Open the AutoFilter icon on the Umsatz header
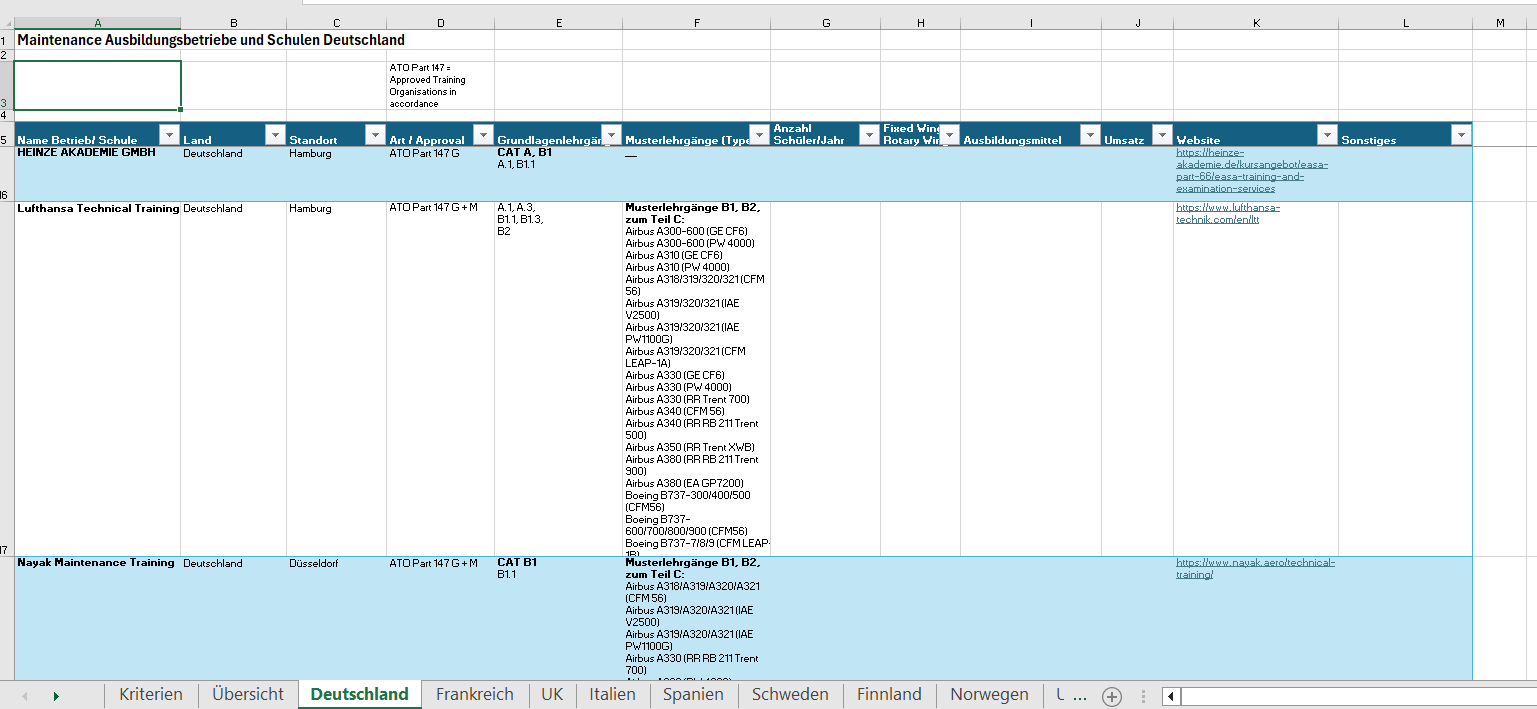This screenshot has width=1537, height=709. [x=1161, y=134]
